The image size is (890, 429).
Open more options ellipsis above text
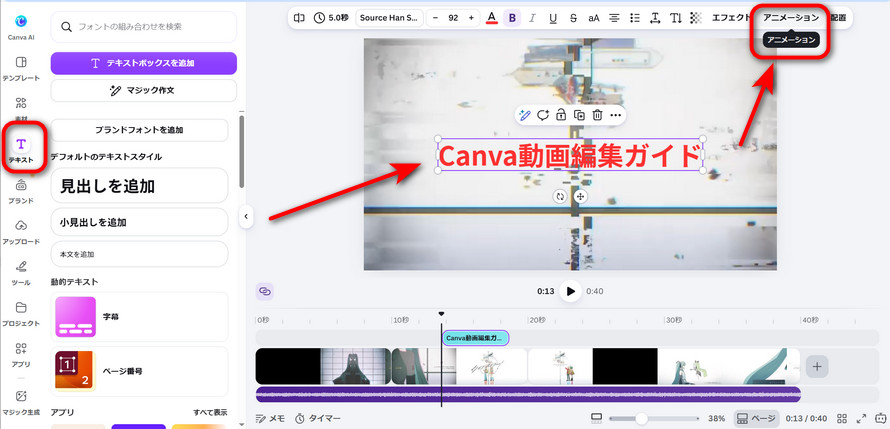pyautogui.click(x=615, y=115)
